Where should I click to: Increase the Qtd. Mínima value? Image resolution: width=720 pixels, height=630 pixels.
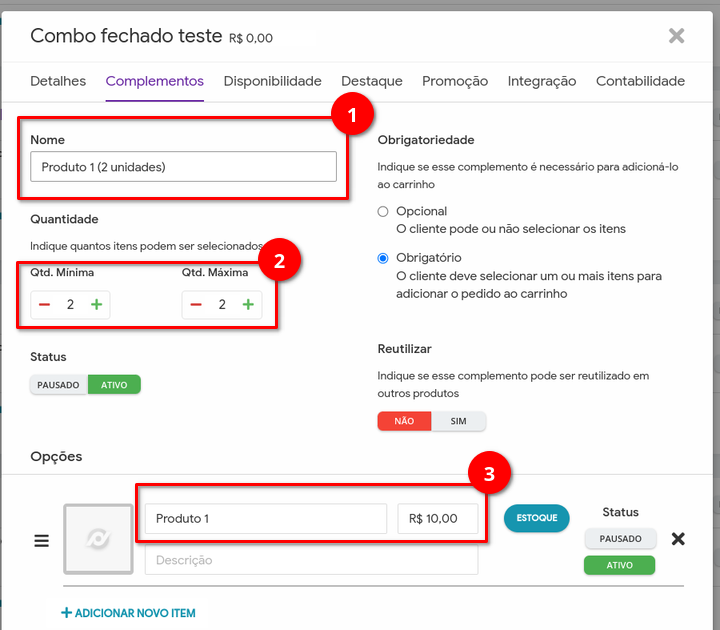[96, 305]
